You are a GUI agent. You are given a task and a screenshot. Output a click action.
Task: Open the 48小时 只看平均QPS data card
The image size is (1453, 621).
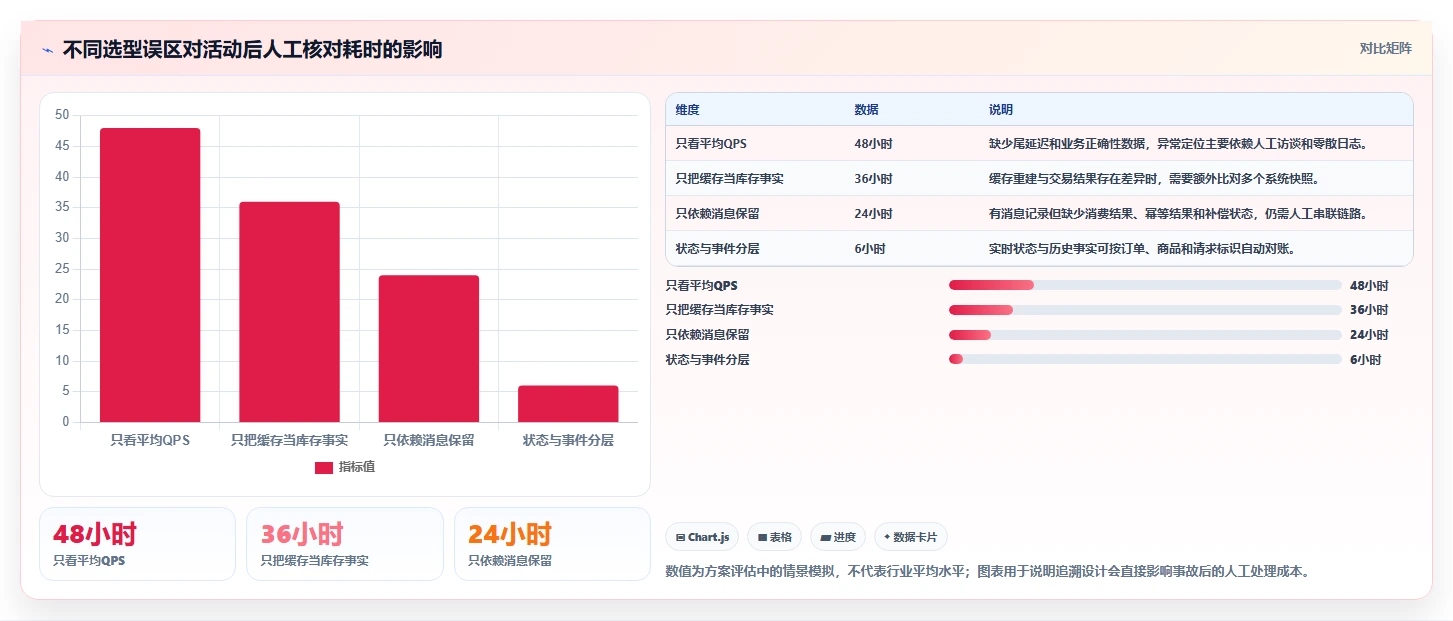point(137,544)
